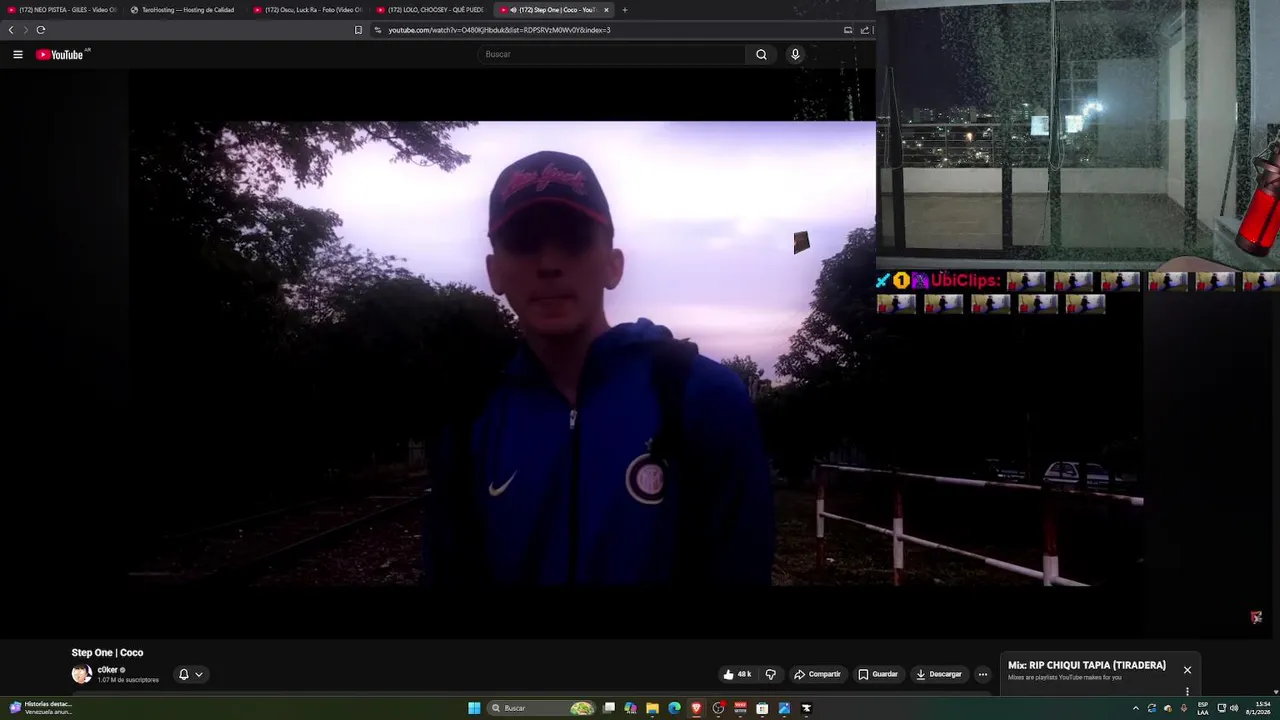Bookmark this page via bookmark icon
Viewport: 1280px width, 720px height.
coord(358,30)
